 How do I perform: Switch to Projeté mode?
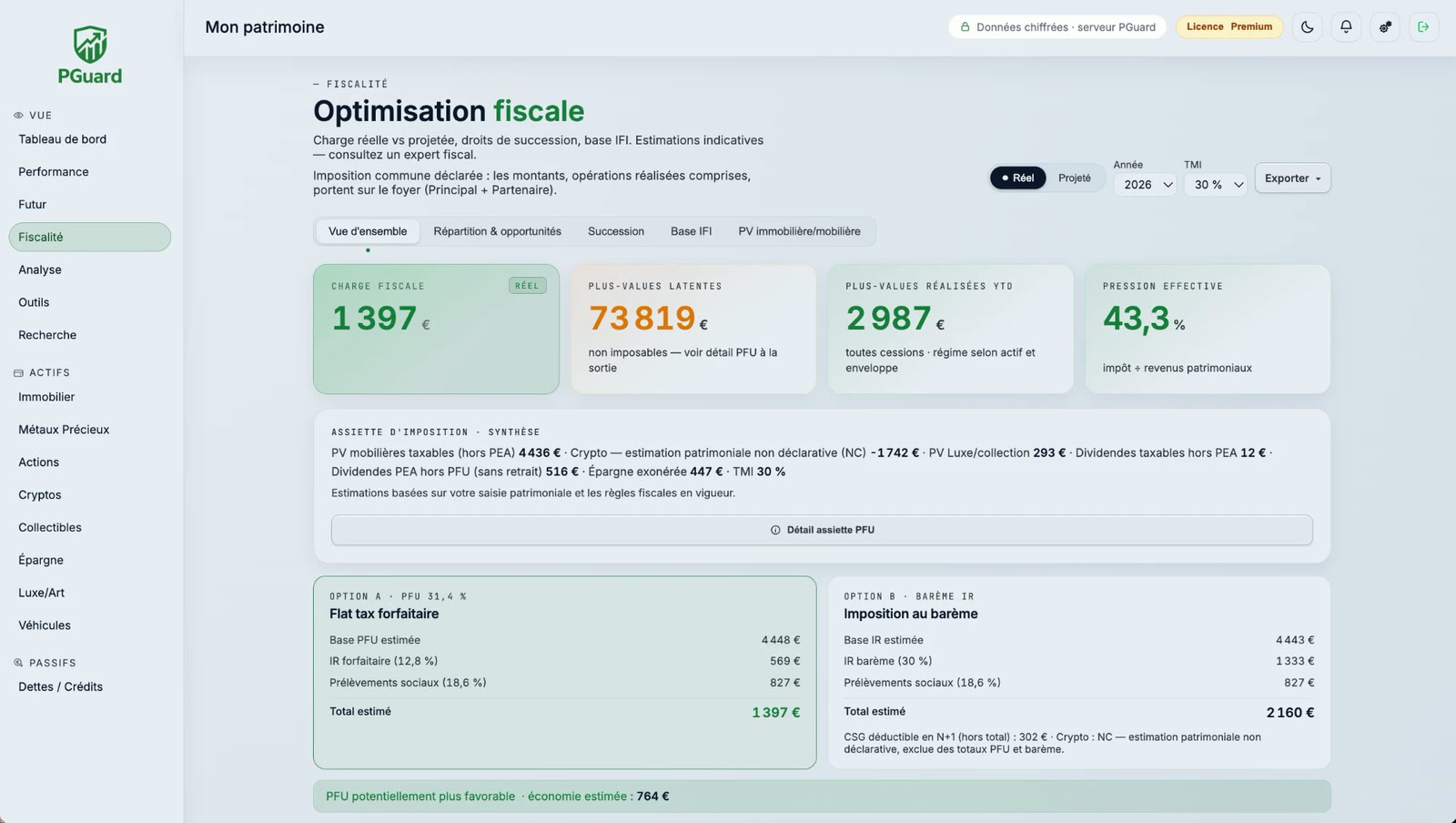(x=1074, y=178)
